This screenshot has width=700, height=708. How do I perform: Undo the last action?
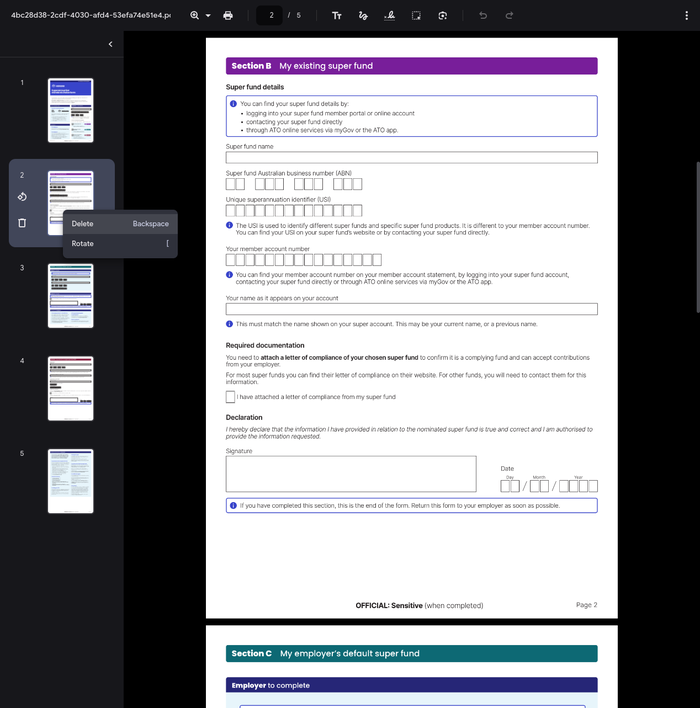483,16
